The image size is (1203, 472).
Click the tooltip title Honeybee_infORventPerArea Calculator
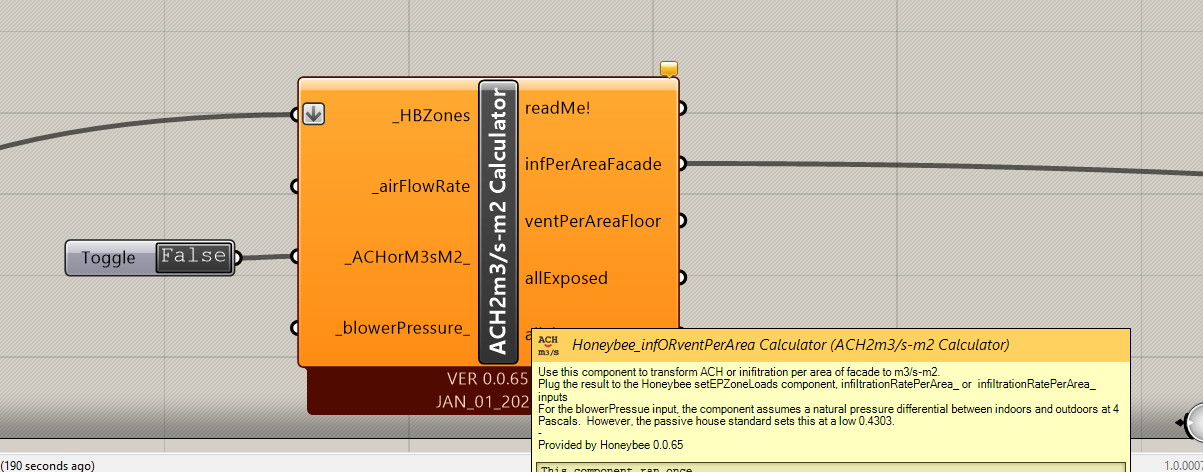(790, 345)
